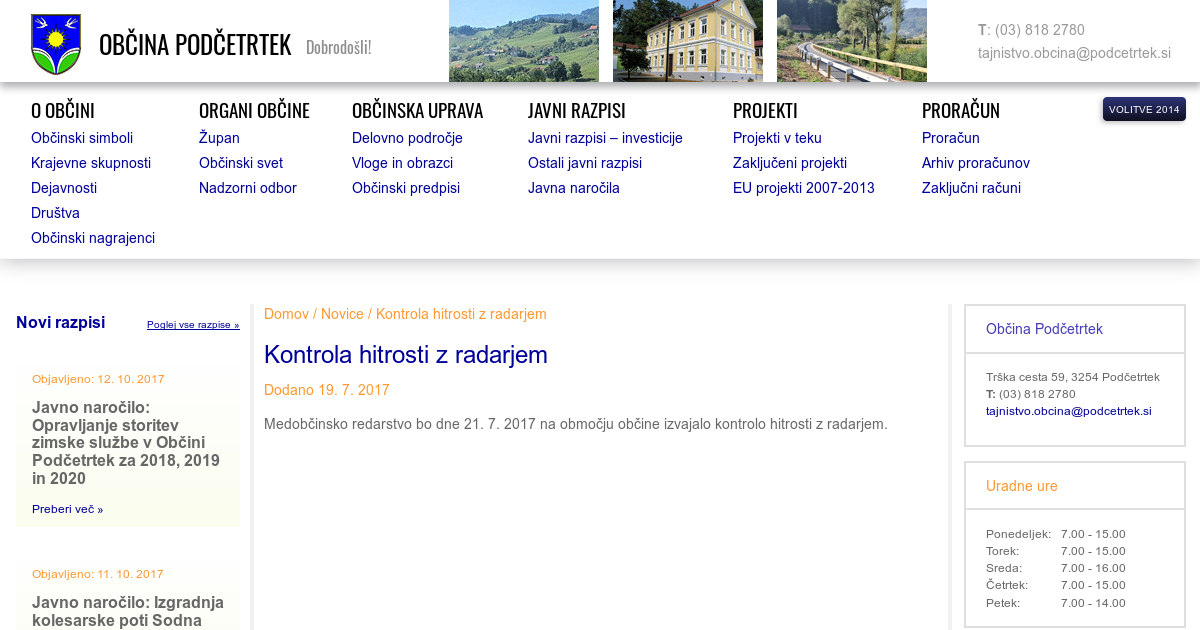Open the Občina Podčetrtek site title
Viewport: 1200px width, 630px height.
[195, 45]
